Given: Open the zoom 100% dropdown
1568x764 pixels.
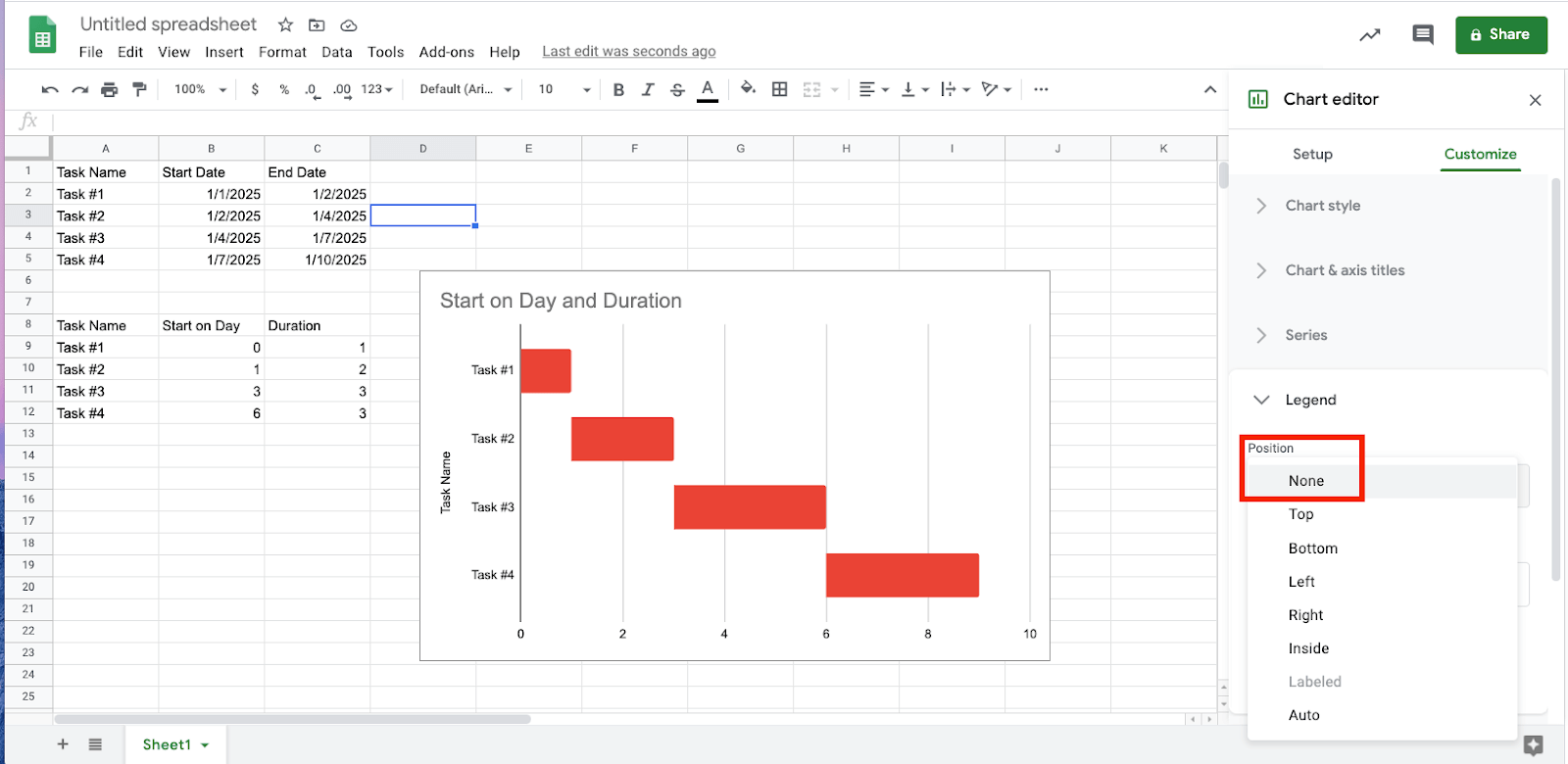Looking at the screenshot, I should [x=200, y=89].
